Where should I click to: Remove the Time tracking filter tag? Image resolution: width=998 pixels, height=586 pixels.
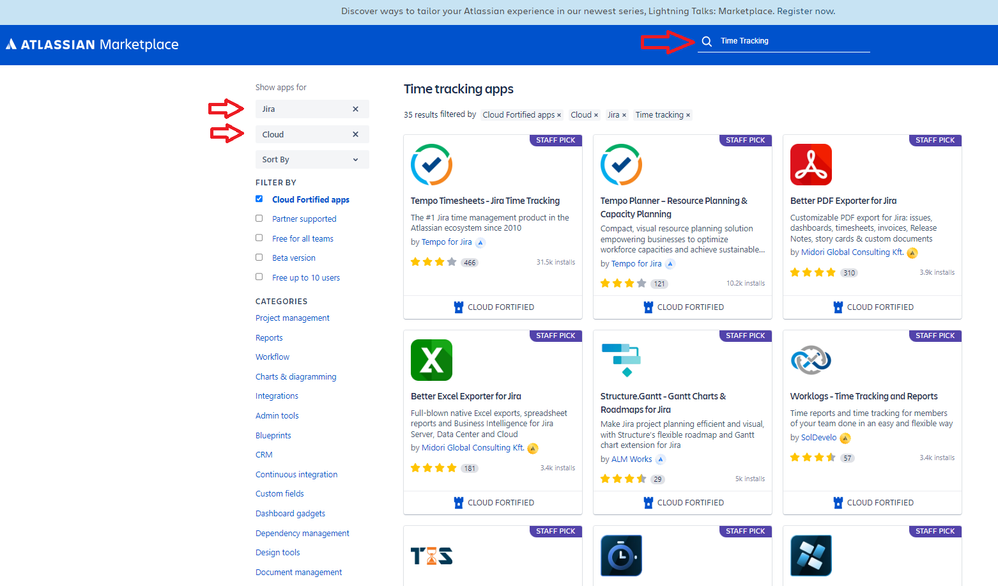point(688,115)
